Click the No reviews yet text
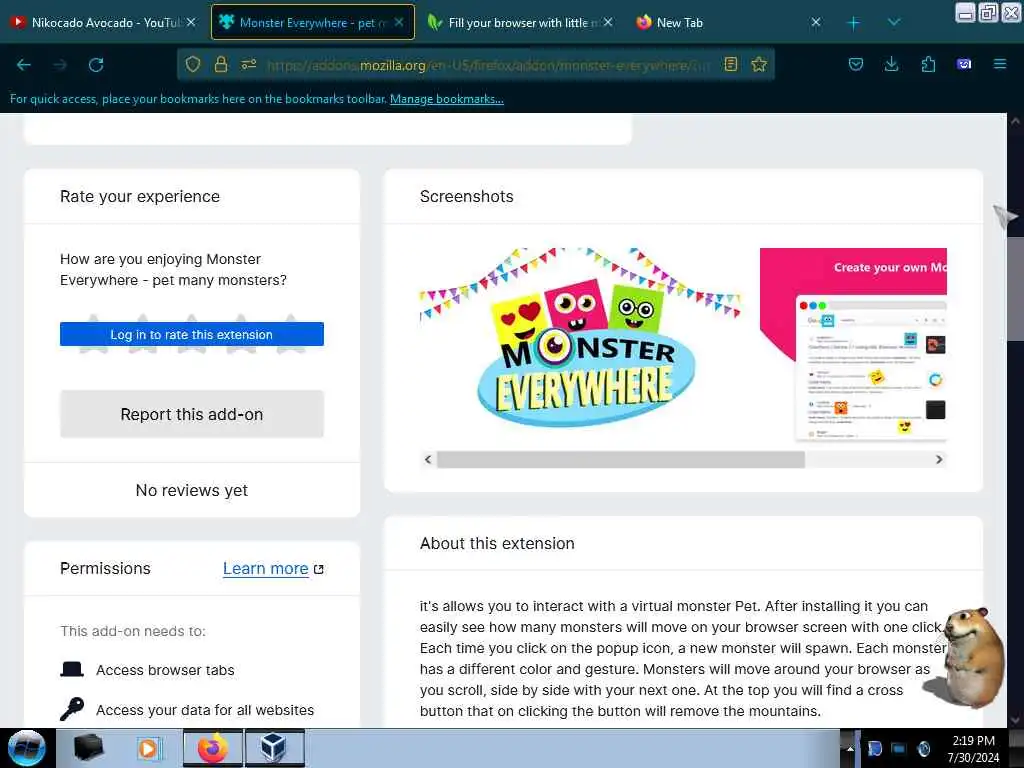The width and height of the screenshot is (1024, 768). click(x=191, y=490)
